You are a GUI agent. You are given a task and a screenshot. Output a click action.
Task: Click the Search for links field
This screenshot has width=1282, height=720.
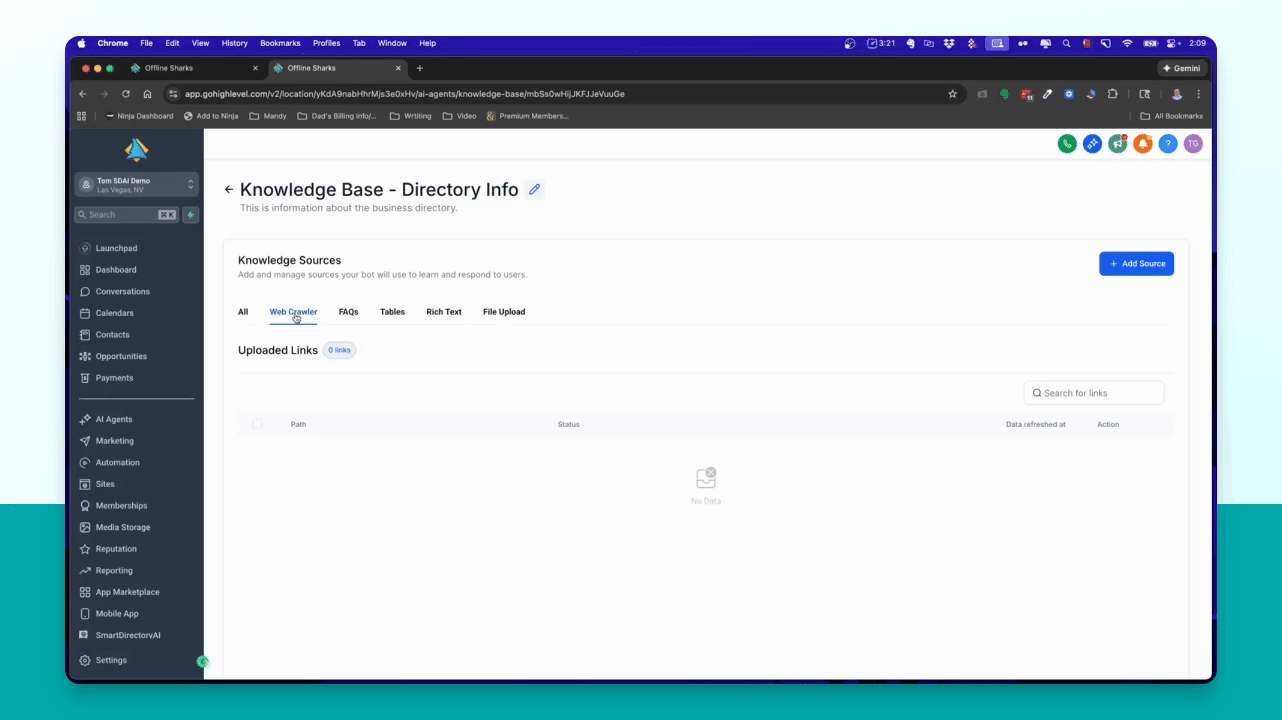(x=1094, y=393)
